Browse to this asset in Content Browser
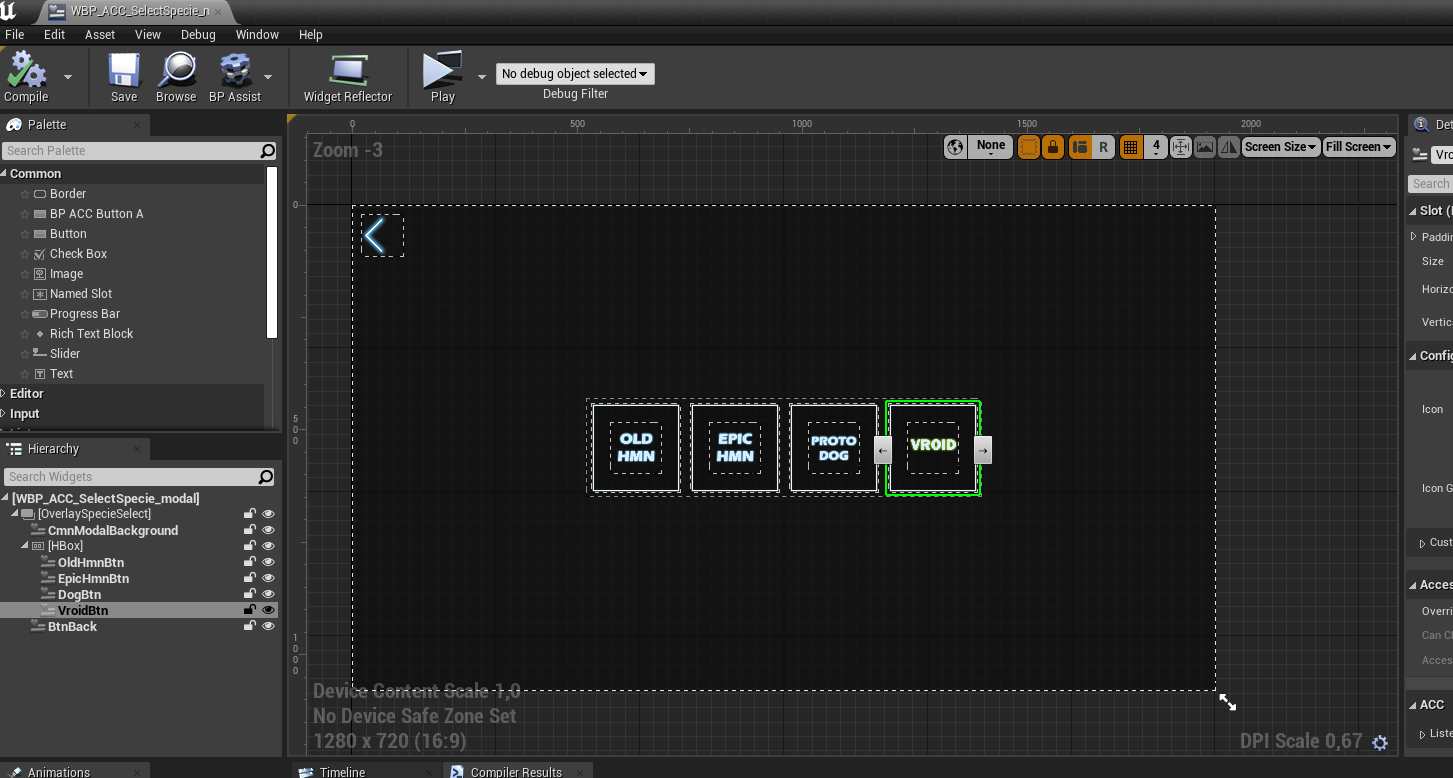This screenshot has height=778, width=1453. [176, 77]
